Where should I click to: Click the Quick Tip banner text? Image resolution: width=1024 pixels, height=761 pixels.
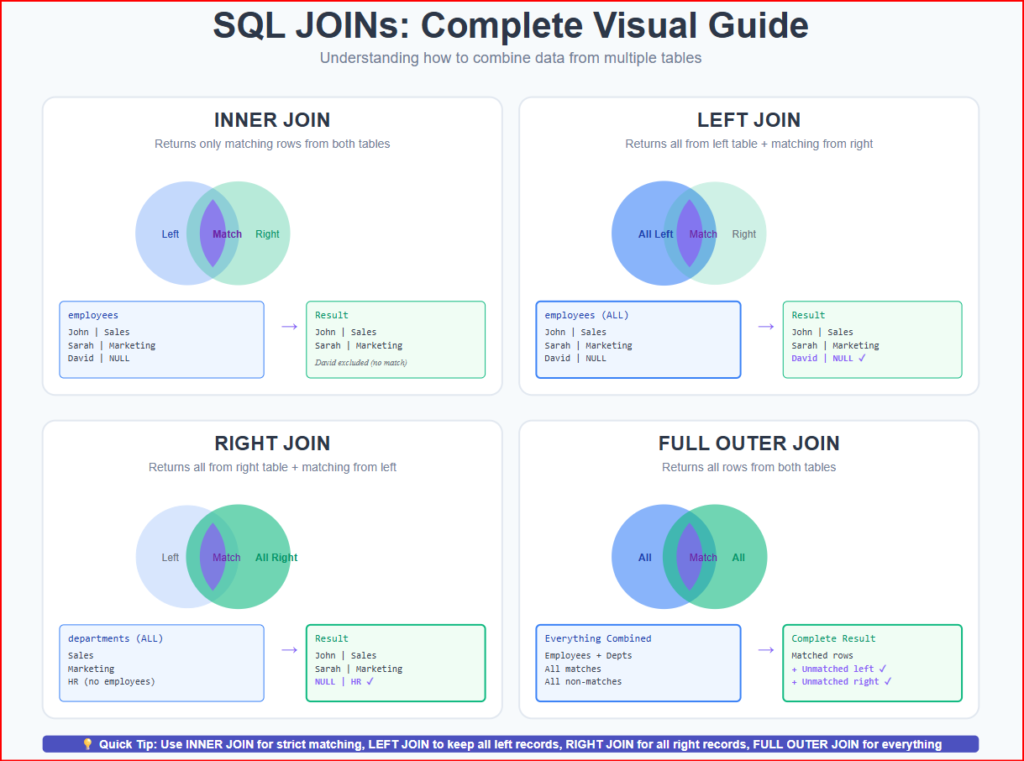(x=520, y=744)
